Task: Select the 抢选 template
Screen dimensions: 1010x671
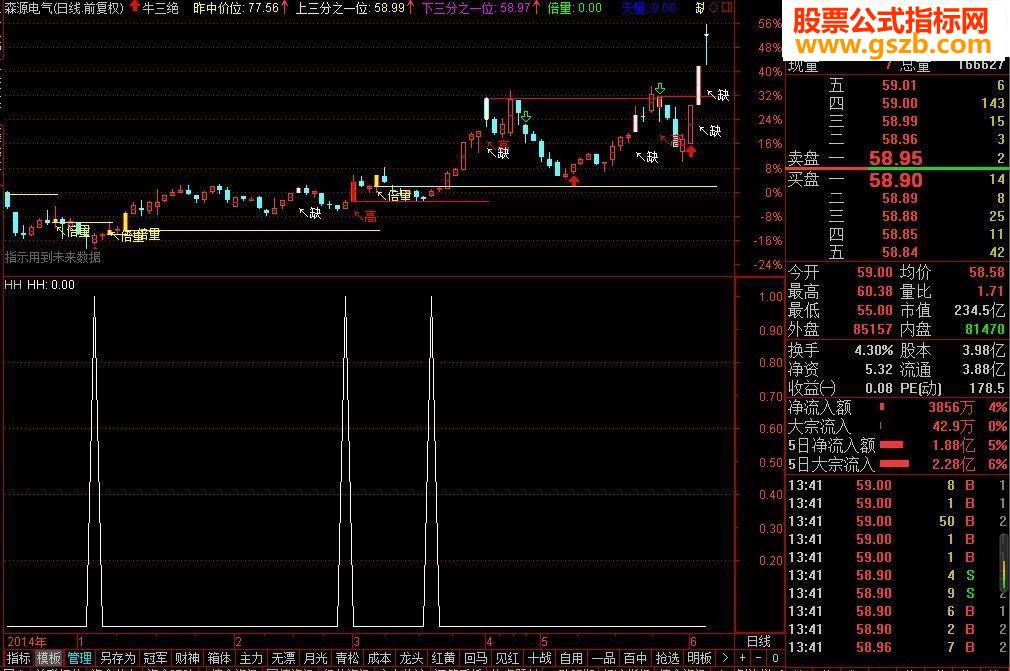Action: [667, 658]
